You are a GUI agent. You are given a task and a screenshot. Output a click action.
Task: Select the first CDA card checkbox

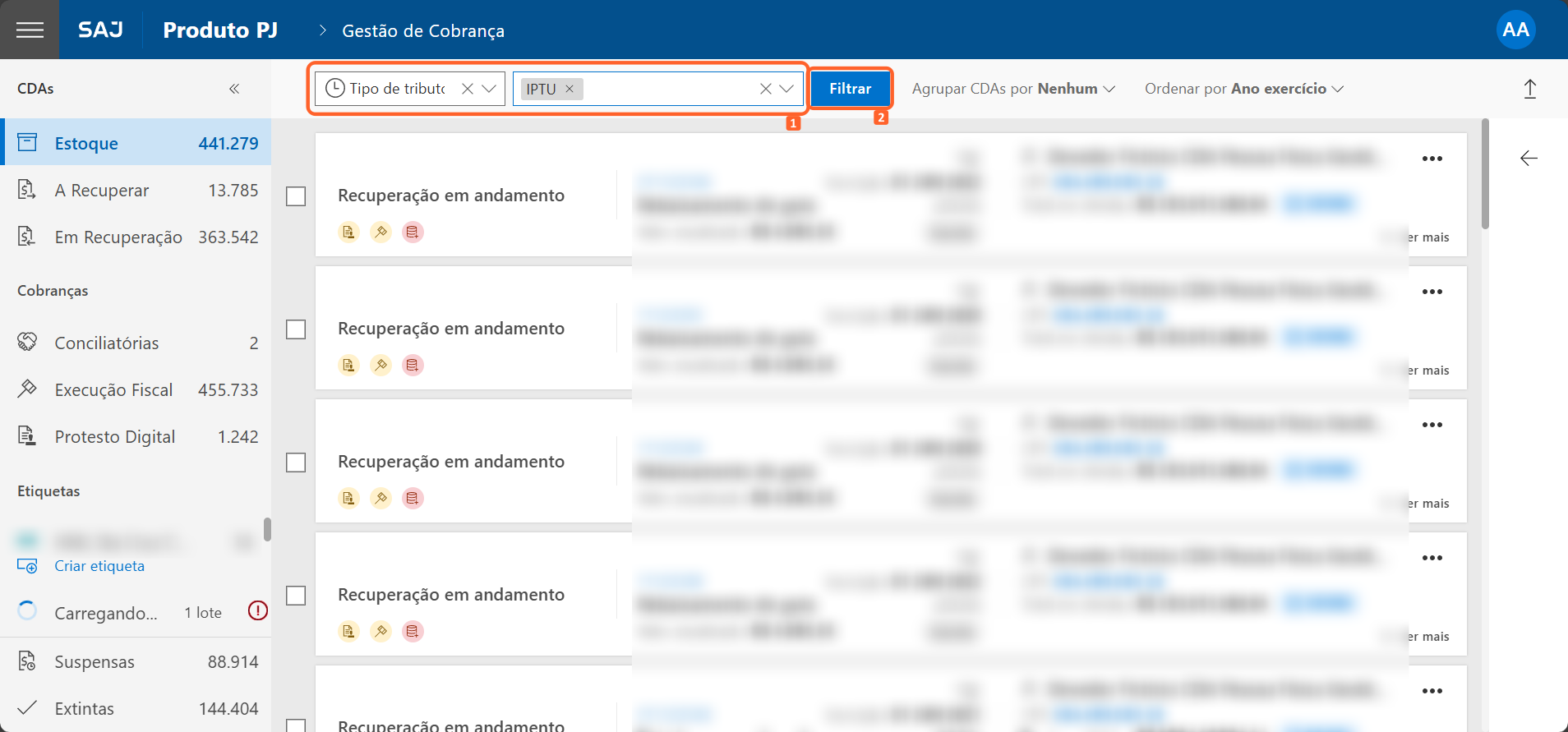tap(296, 196)
